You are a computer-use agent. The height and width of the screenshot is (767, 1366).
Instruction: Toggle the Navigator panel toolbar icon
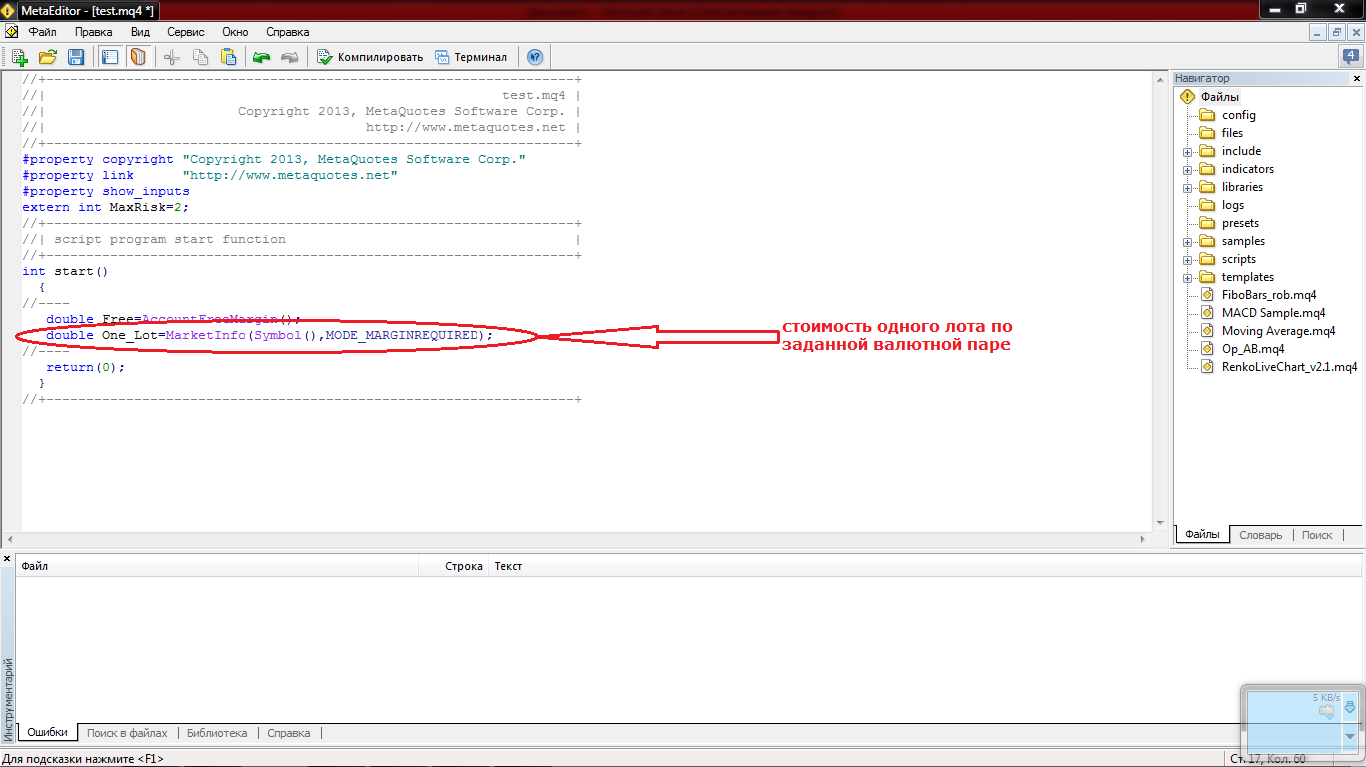pyautogui.click(x=110, y=57)
